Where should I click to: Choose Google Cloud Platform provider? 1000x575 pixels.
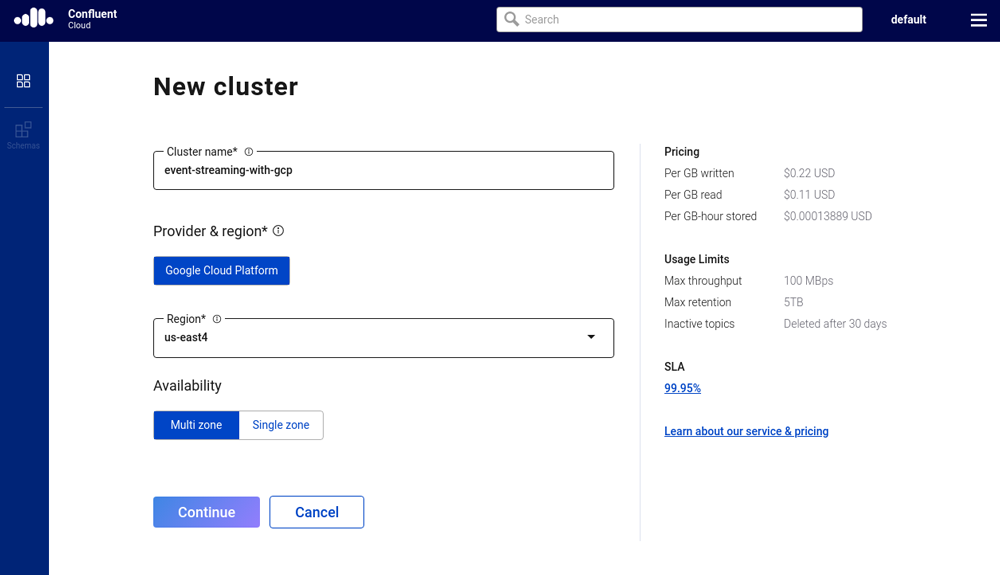(x=221, y=270)
